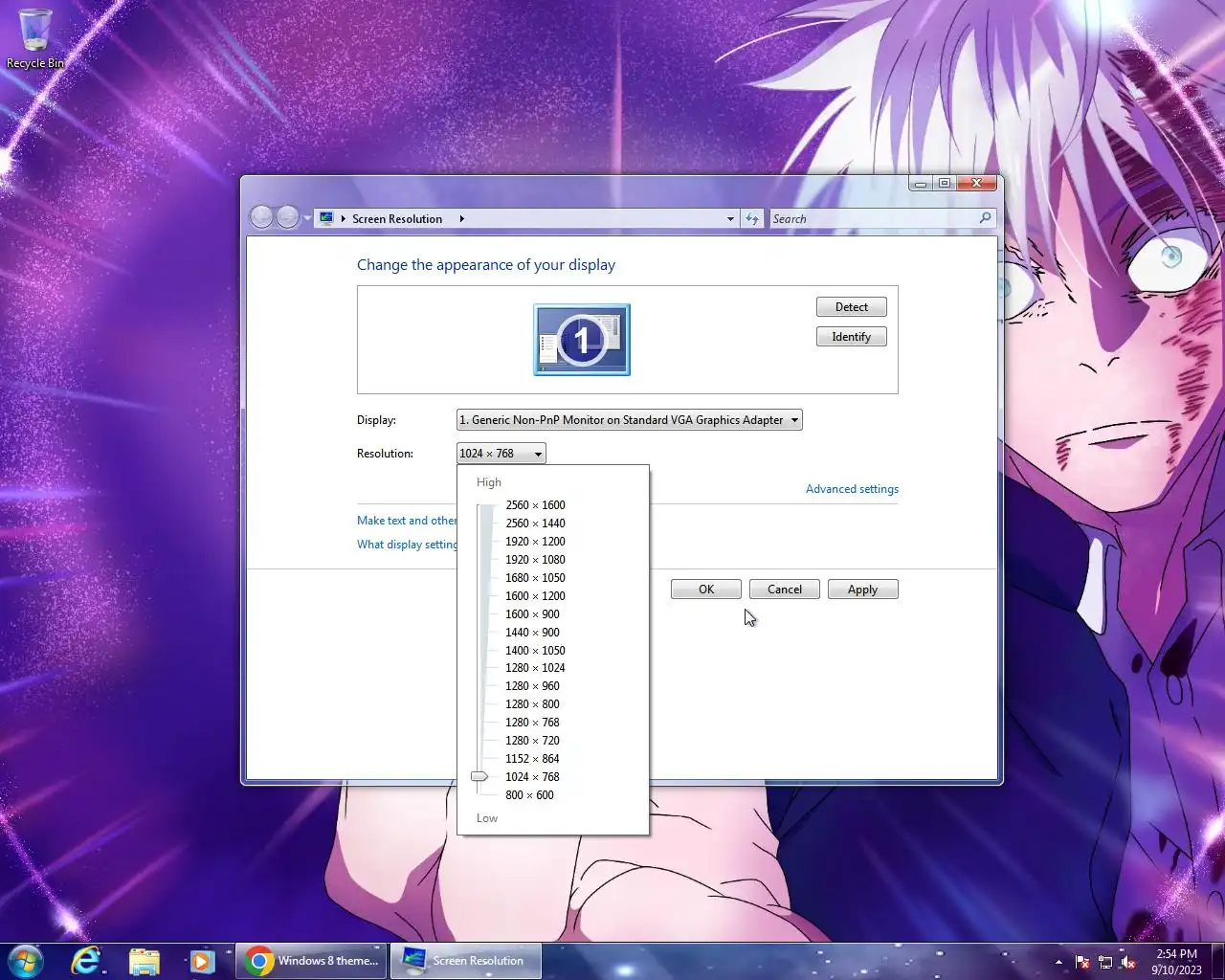This screenshot has height=980, width=1225.
Task: Select 1440 × 900 resolution
Action: coord(532,633)
